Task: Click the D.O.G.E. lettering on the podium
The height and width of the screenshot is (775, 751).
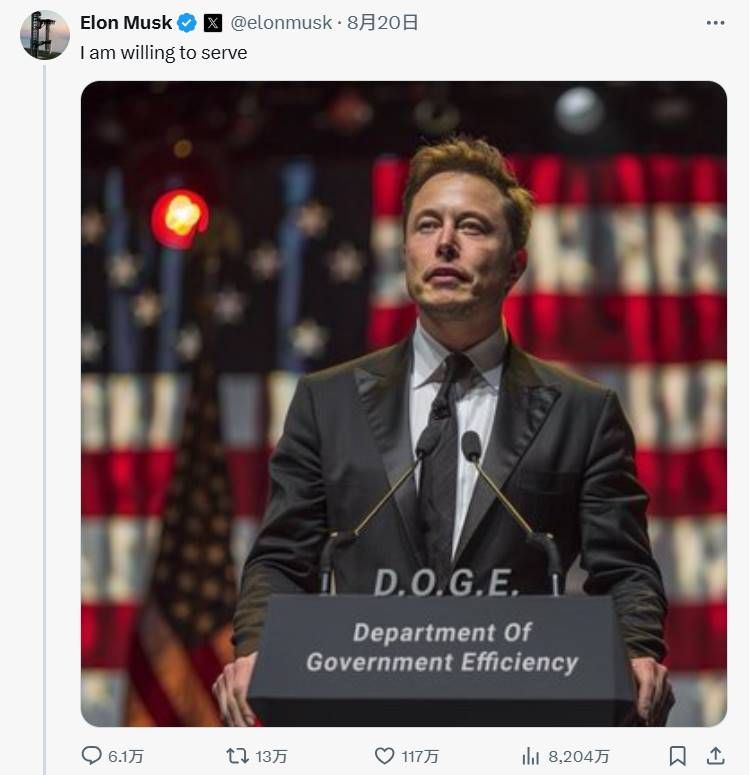Action: click(x=445, y=582)
